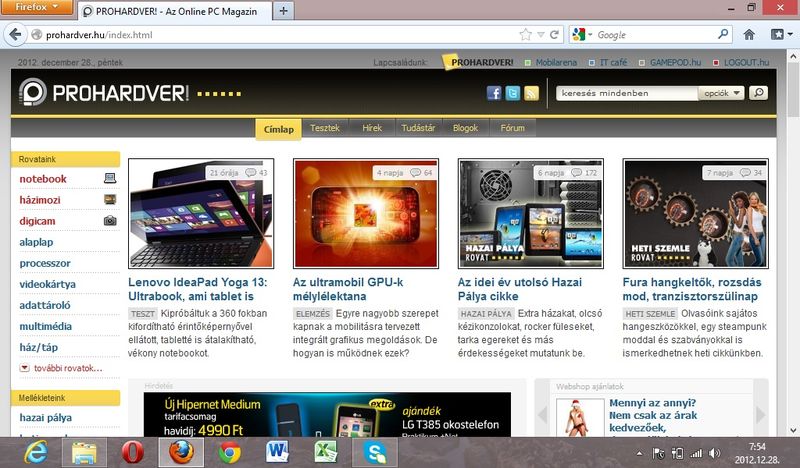The width and height of the screenshot is (800, 468).
Task: Open File Explorer from taskbar
Action: point(84,452)
